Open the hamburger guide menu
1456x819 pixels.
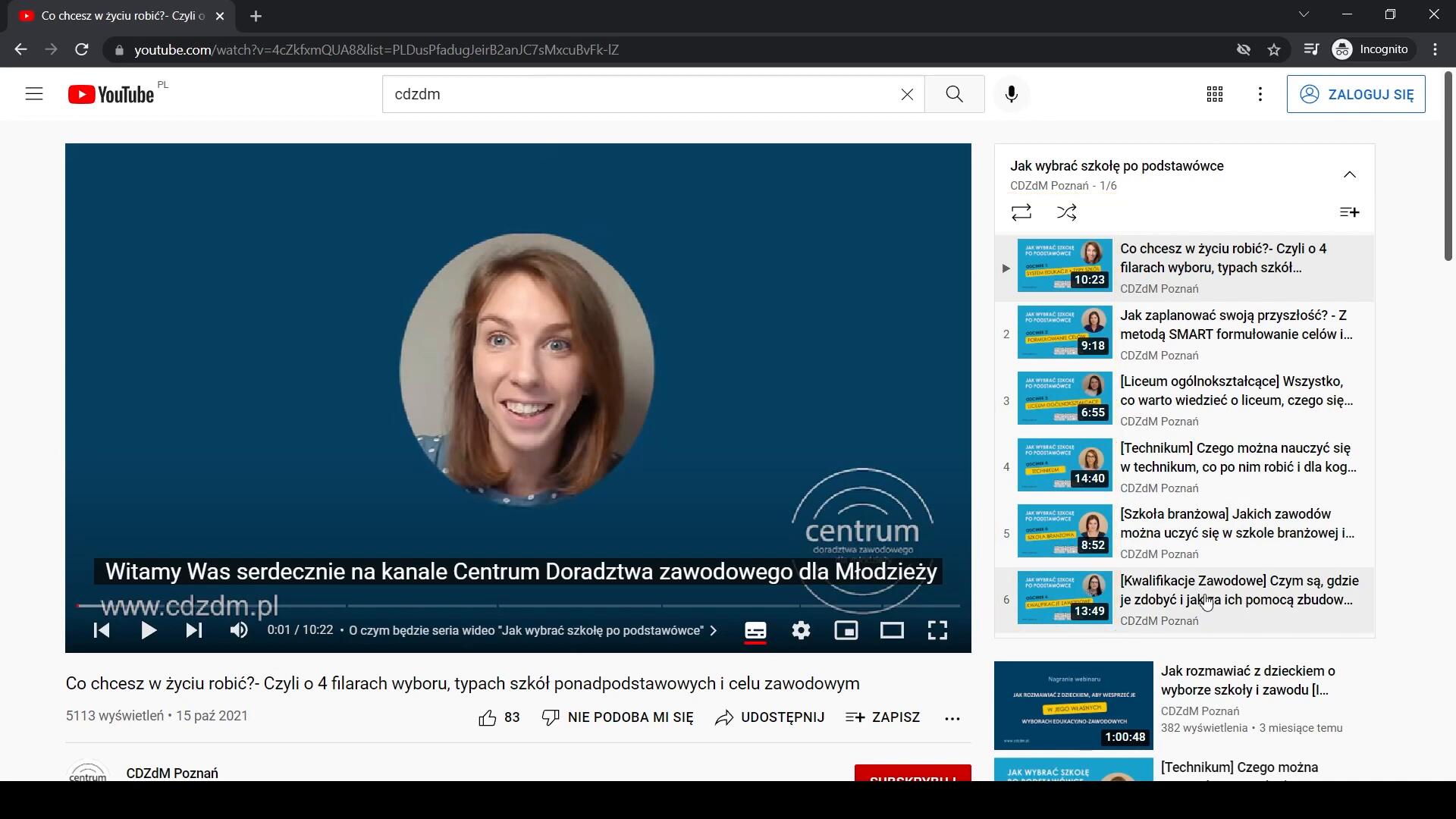pyautogui.click(x=34, y=94)
